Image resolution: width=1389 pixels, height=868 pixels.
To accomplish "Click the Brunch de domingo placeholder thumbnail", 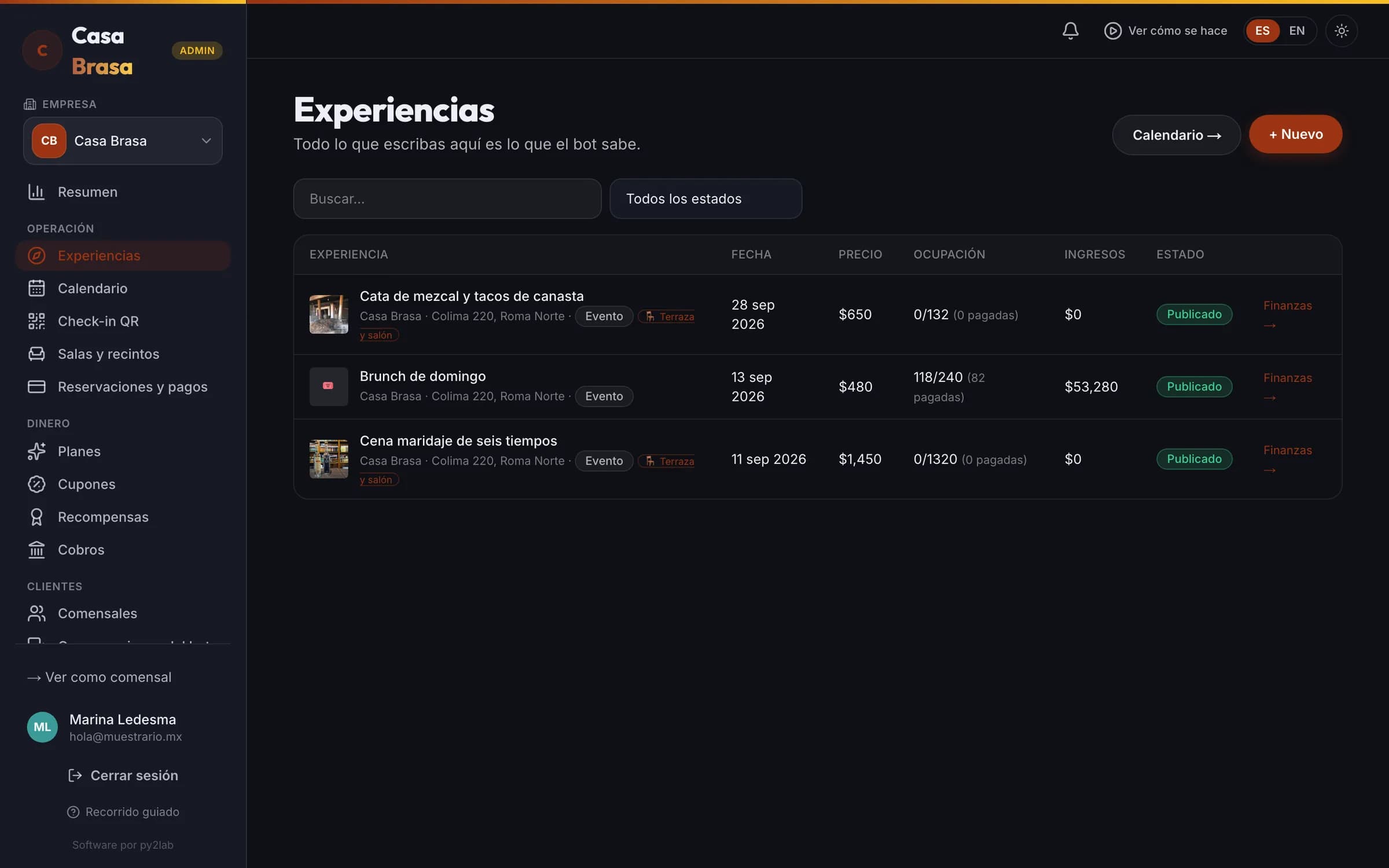I will 329,387.
